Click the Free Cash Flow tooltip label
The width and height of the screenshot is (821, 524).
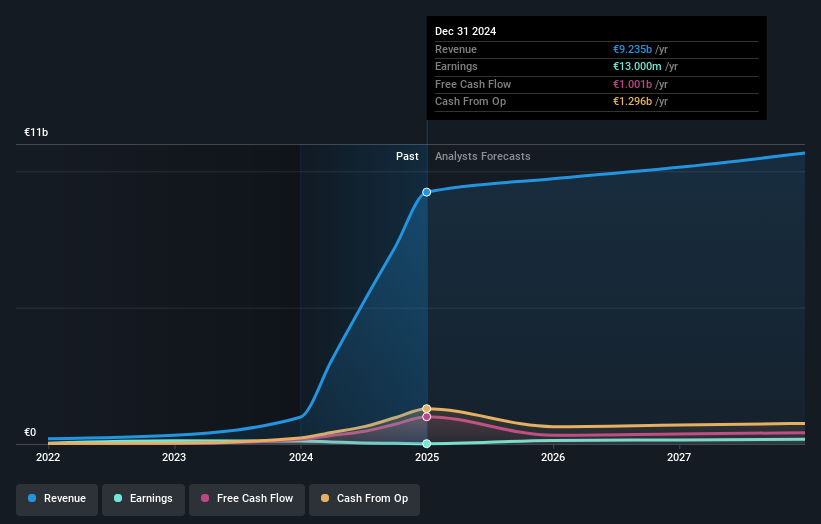pos(473,84)
